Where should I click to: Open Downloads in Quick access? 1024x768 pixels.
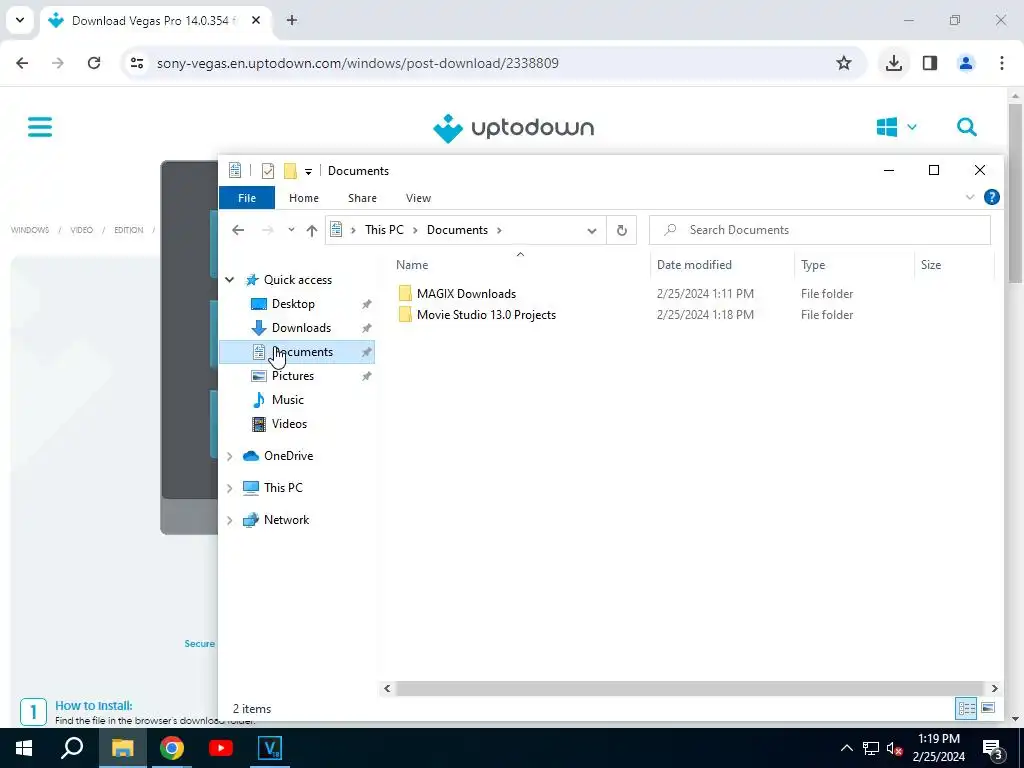click(x=301, y=328)
